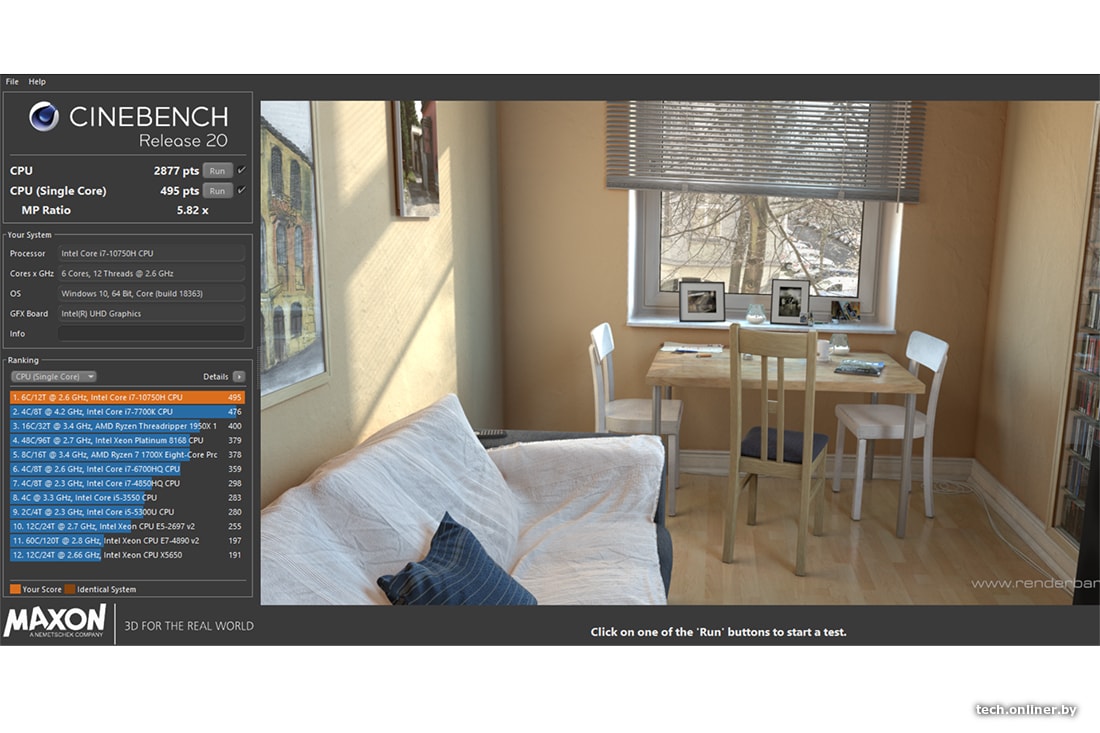1100x733 pixels.
Task: Select ranking row 6 Intel Core i7-6700HQ
Action: pyautogui.click(x=127, y=469)
